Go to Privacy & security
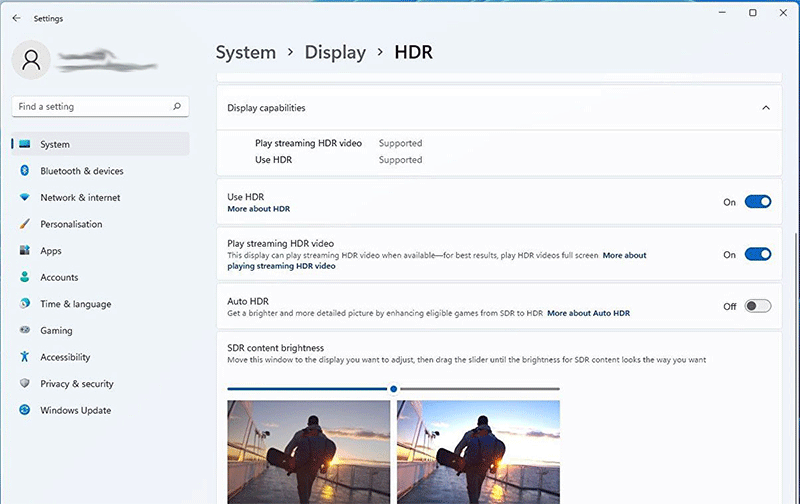Image resolution: width=800 pixels, height=504 pixels. pos(101,383)
